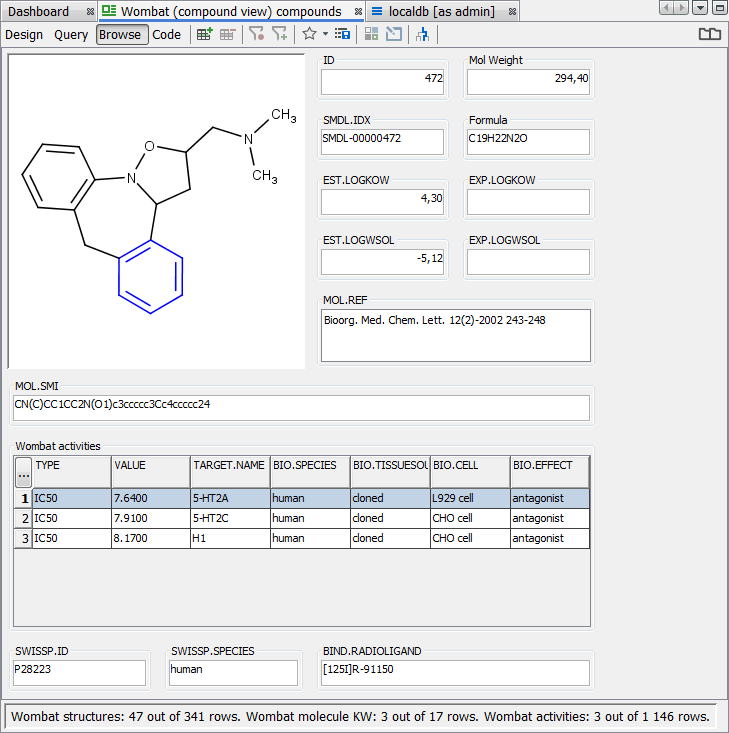Click the blue hierarchy tree icon
Image resolution: width=729 pixels, height=733 pixels.
click(x=422, y=34)
